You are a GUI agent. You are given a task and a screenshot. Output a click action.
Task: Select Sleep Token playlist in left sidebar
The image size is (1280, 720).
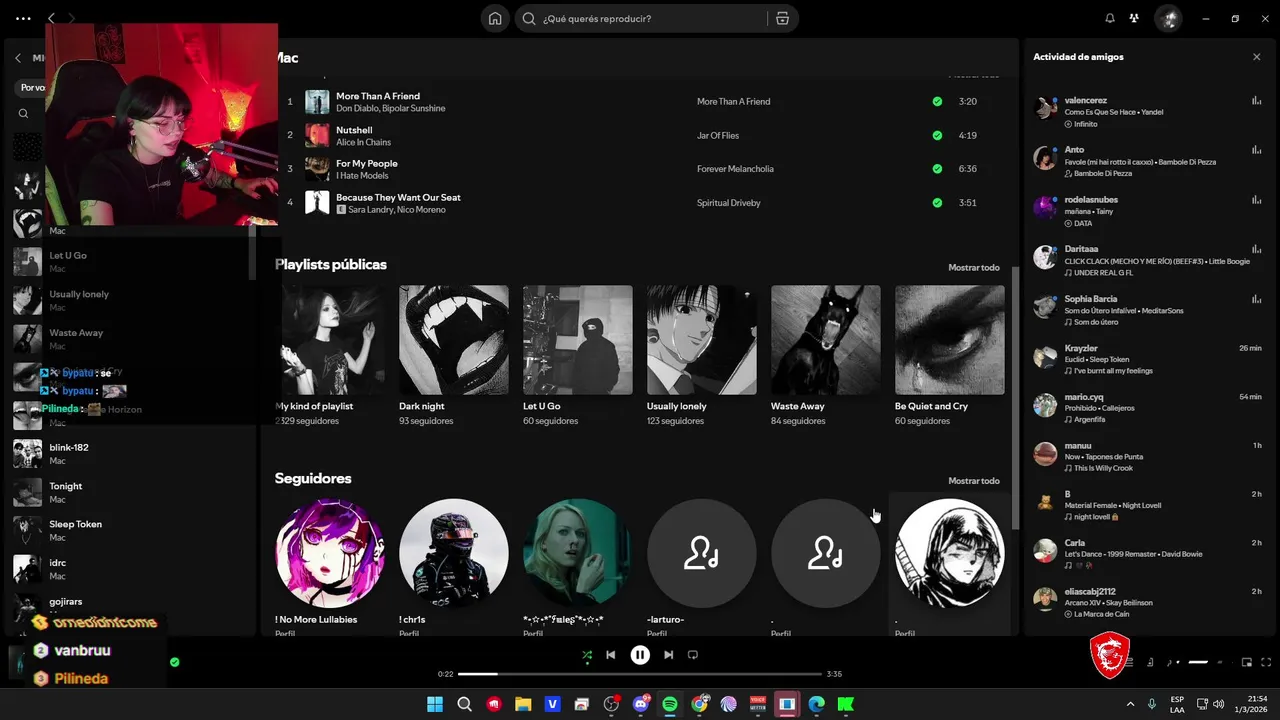[130, 530]
